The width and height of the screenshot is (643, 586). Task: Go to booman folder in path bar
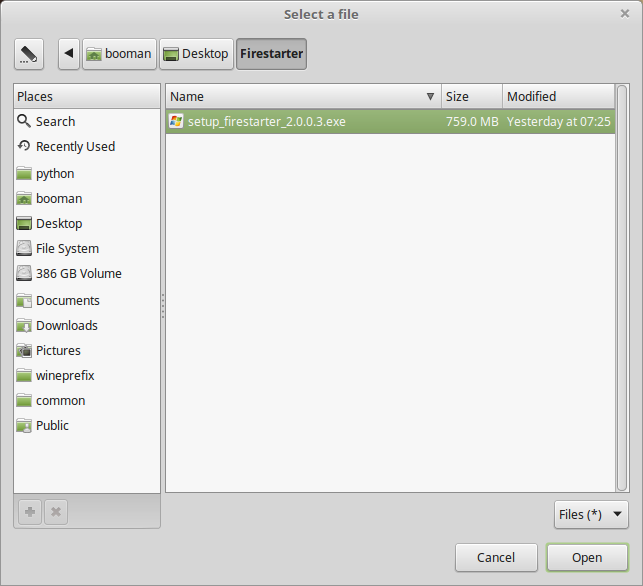119,54
